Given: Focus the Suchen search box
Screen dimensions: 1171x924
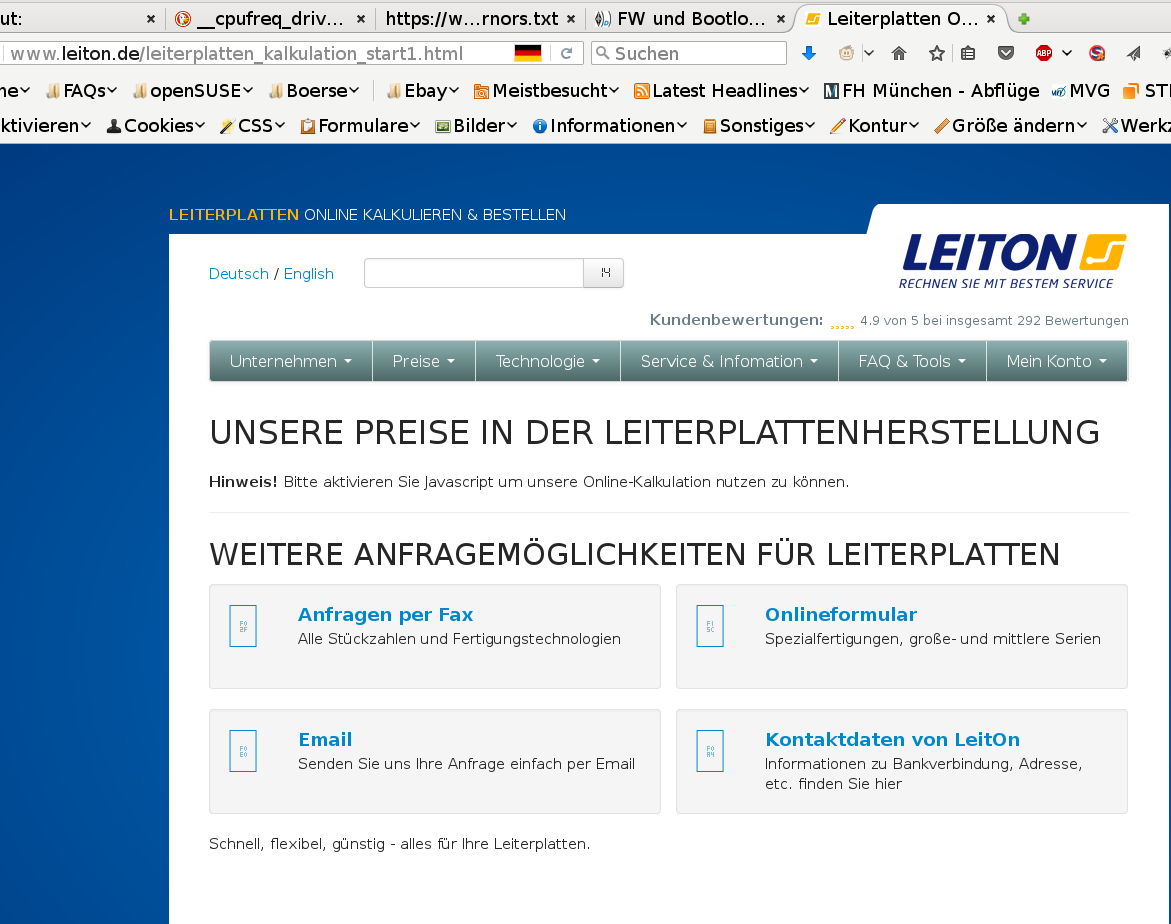Looking at the screenshot, I should [x=689, y=53].
